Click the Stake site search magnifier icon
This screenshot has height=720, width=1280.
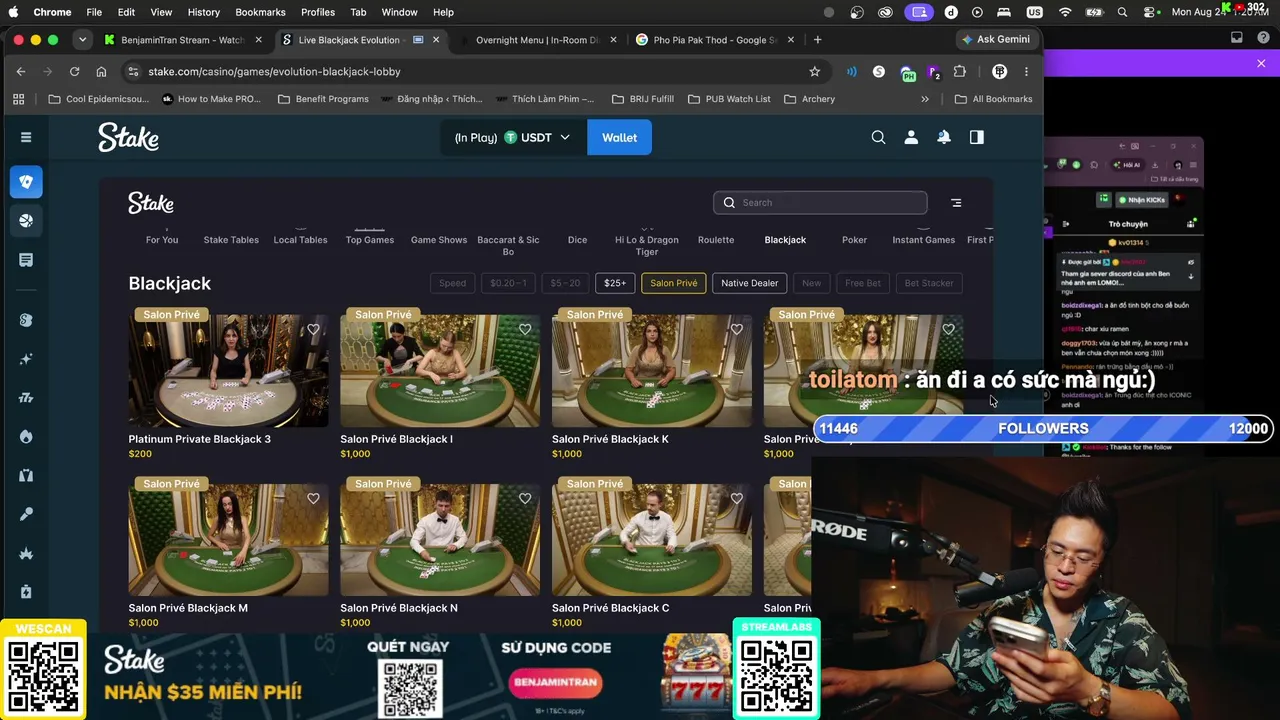(878, 137)
